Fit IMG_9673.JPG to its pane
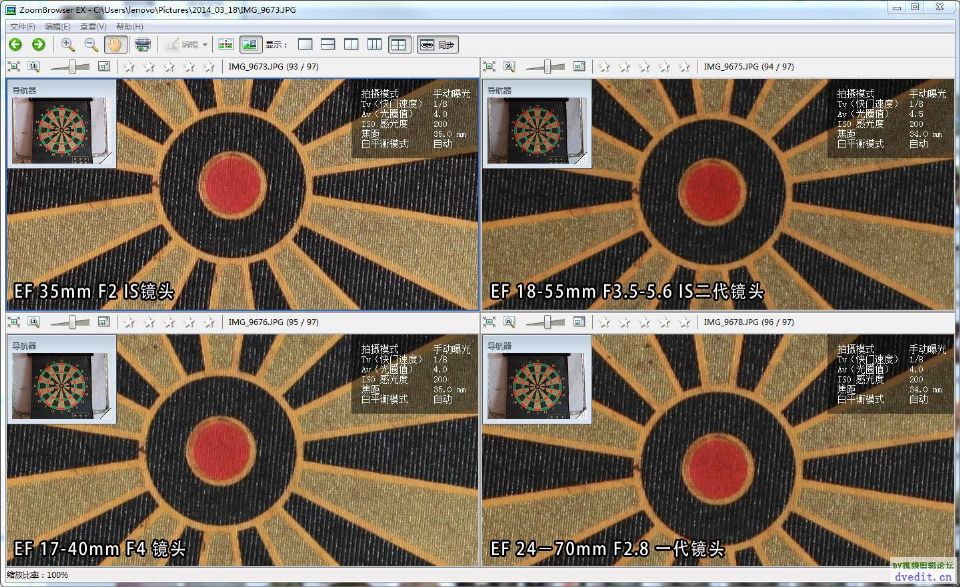960x587 pixels. [13, 67]
